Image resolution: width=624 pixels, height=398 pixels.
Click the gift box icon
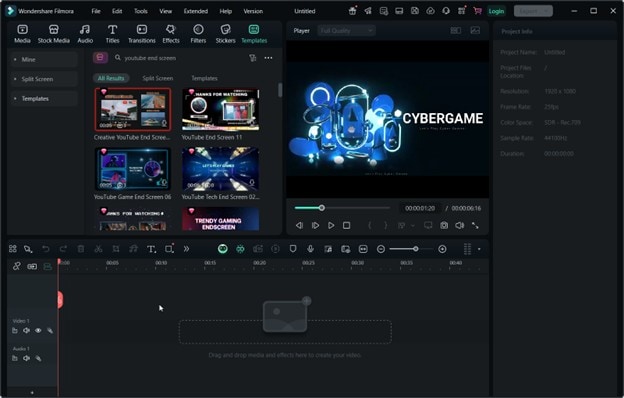[352, 11]
